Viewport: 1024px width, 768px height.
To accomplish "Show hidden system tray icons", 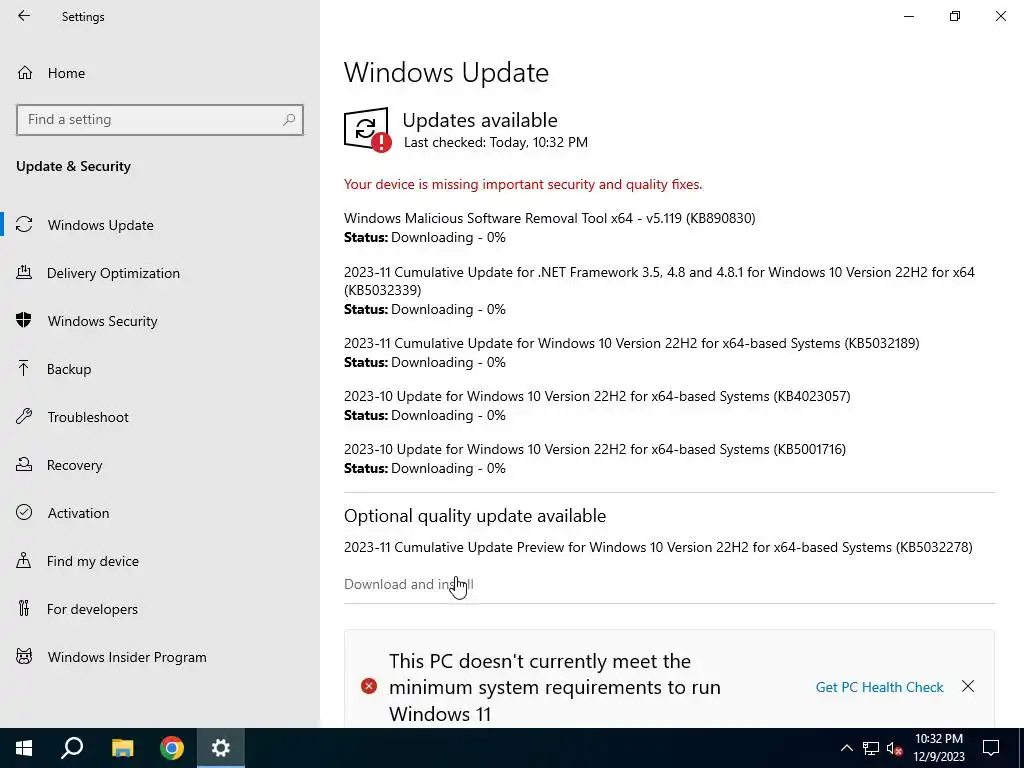I will 846,748.
